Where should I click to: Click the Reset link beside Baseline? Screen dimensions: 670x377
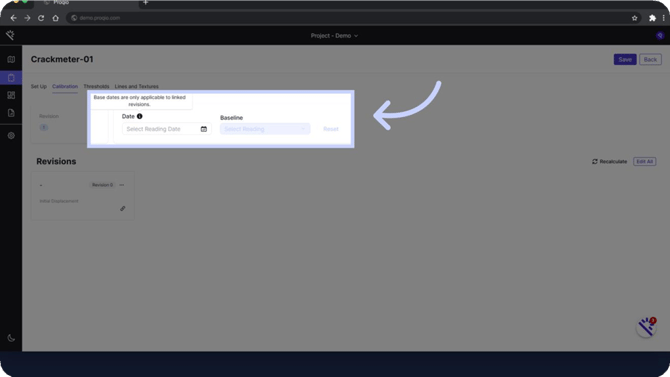click(x=331, y=129)
